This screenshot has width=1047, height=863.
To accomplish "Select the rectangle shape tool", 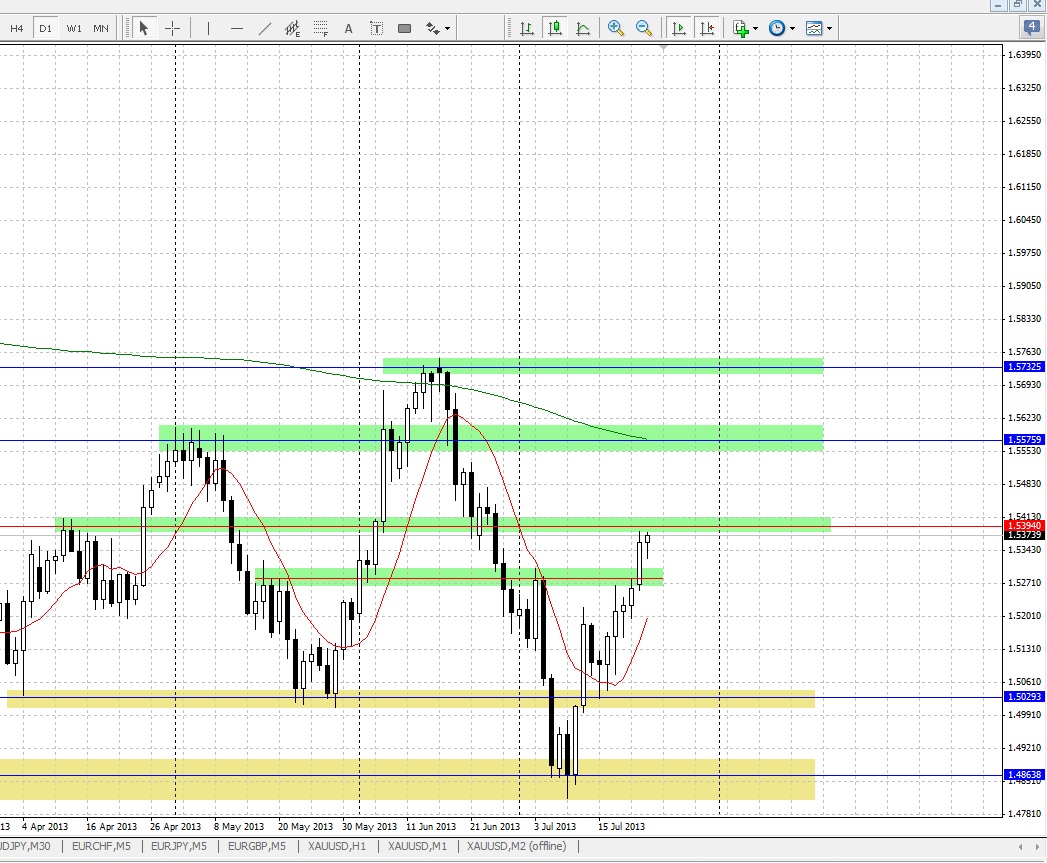I will (x=404, y=28).
